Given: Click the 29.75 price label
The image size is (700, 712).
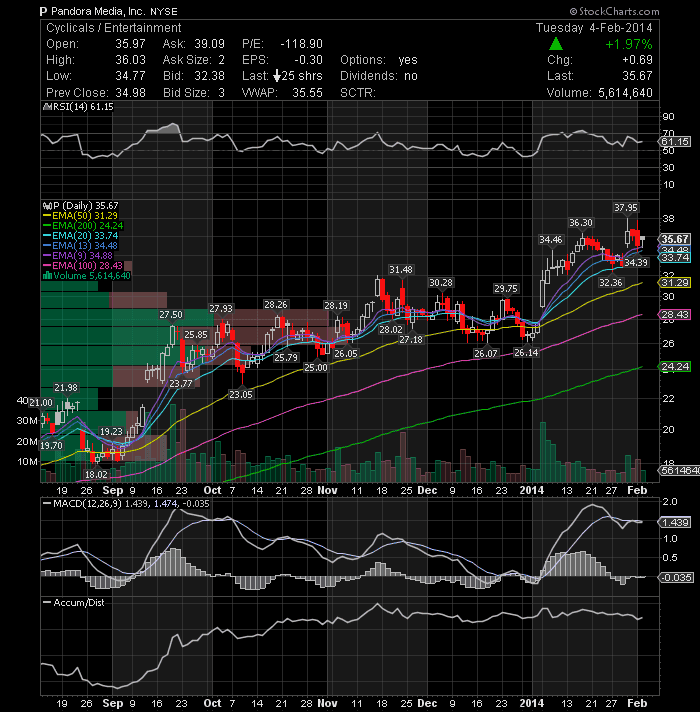Looking at the screenshot, I should (x=506, y=289).
